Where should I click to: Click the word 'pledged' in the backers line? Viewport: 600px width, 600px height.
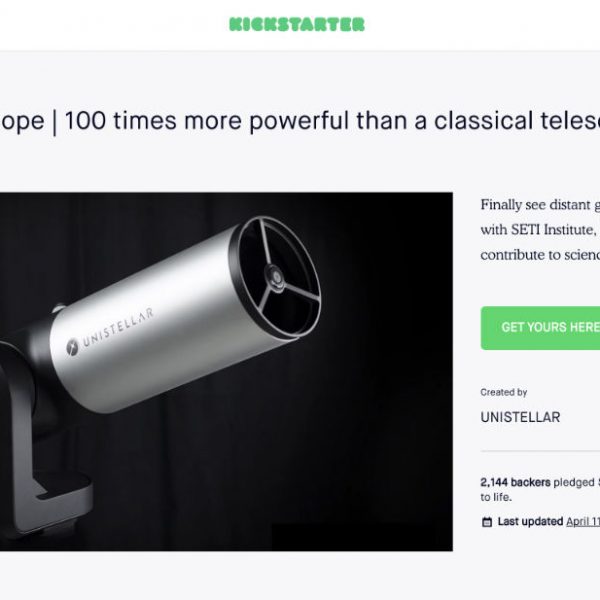574,483
